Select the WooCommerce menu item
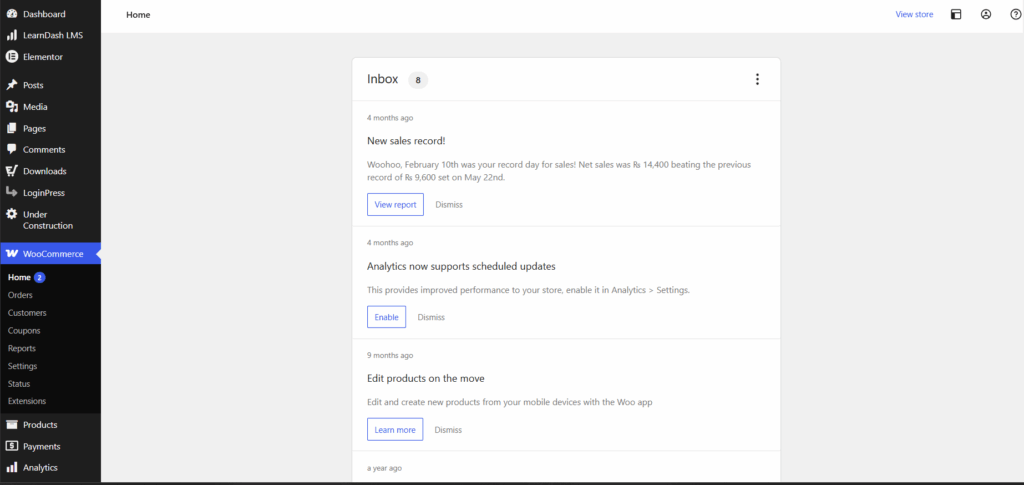The image size is (1024, 485). pos(50,254)
